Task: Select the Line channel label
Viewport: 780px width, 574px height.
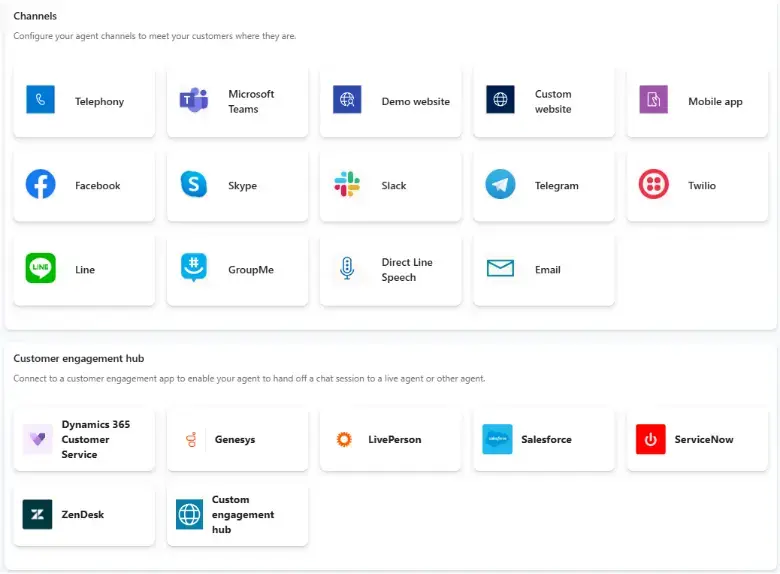Action: click(85, 270)
